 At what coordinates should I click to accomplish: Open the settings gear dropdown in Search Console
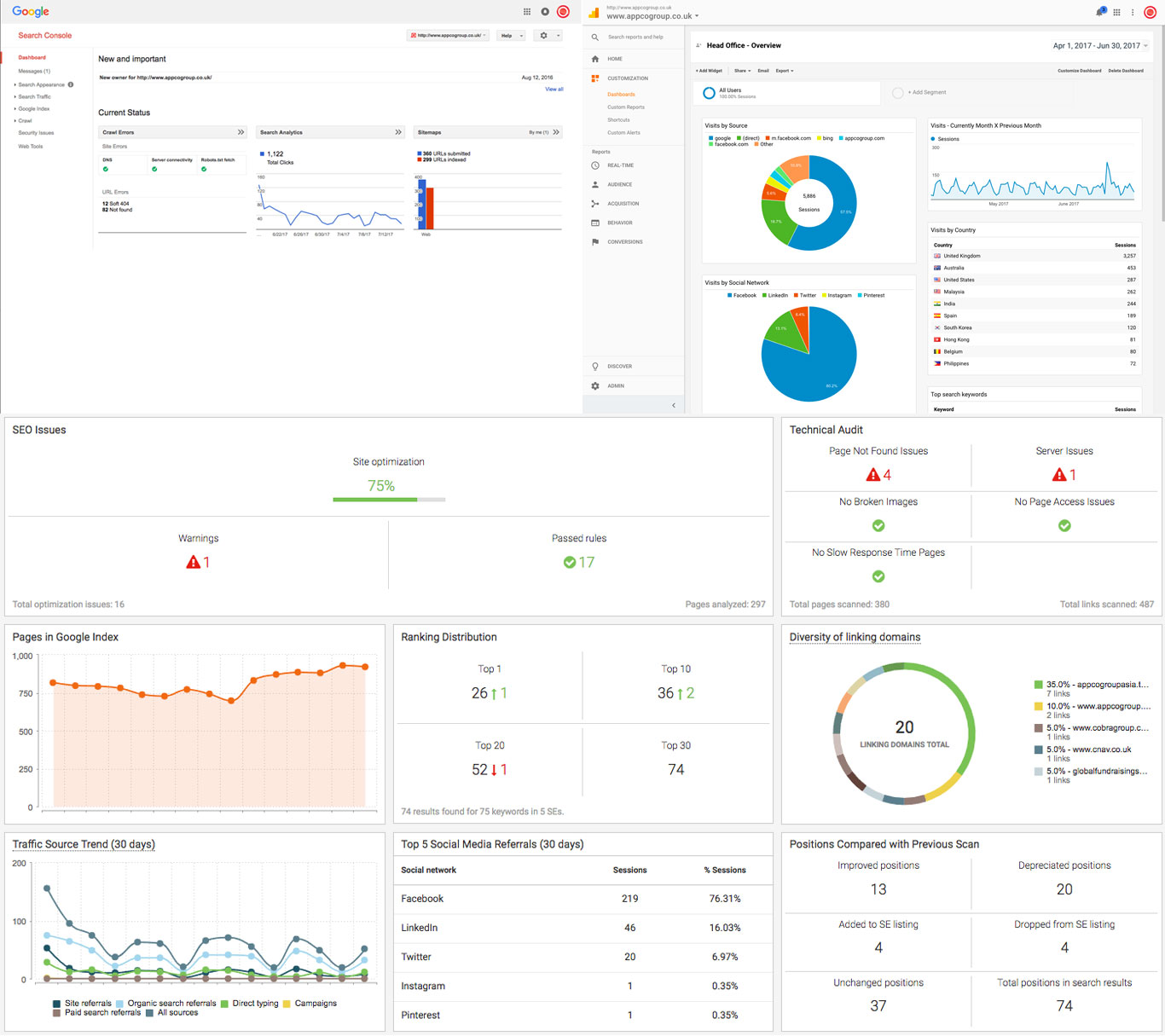pos(547,36)
